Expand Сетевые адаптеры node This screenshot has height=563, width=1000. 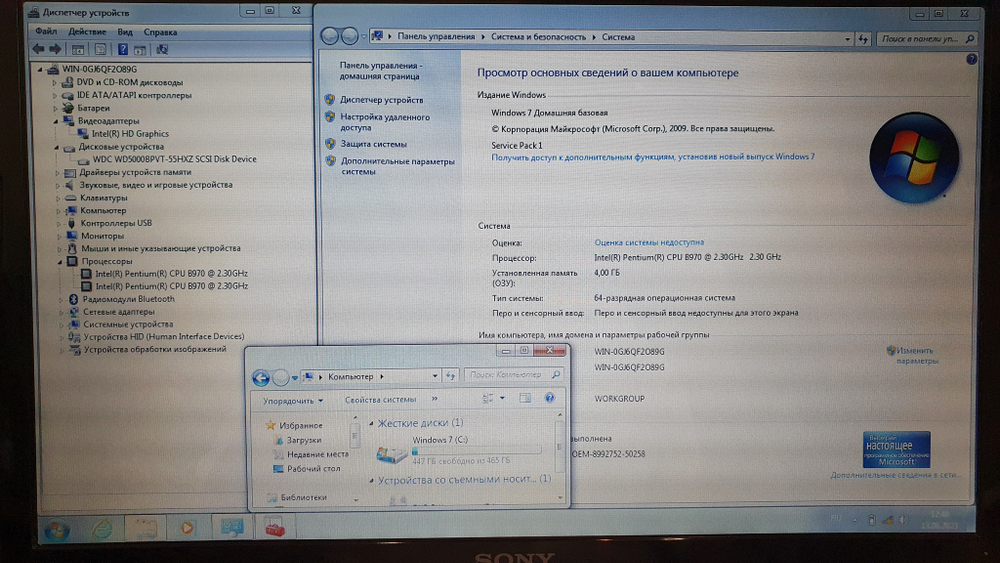61,312
